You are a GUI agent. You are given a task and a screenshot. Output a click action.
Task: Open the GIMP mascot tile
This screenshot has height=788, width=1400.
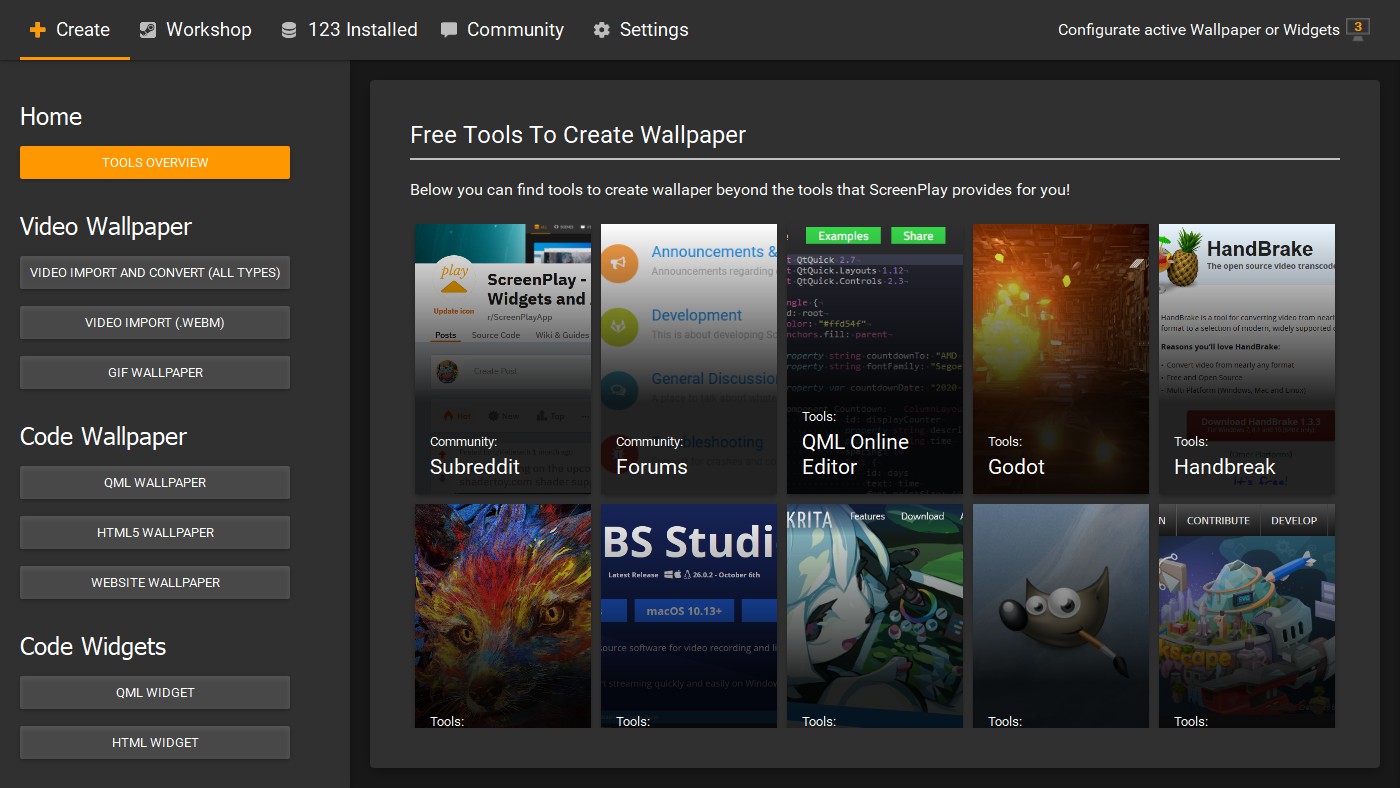click(x=1061, y=615)
